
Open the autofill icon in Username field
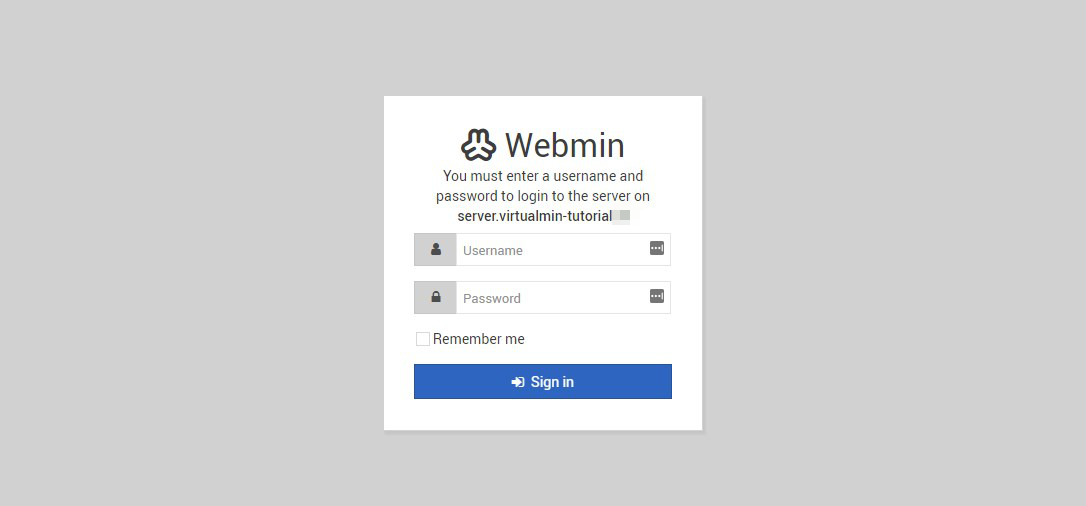coord(657,248)
